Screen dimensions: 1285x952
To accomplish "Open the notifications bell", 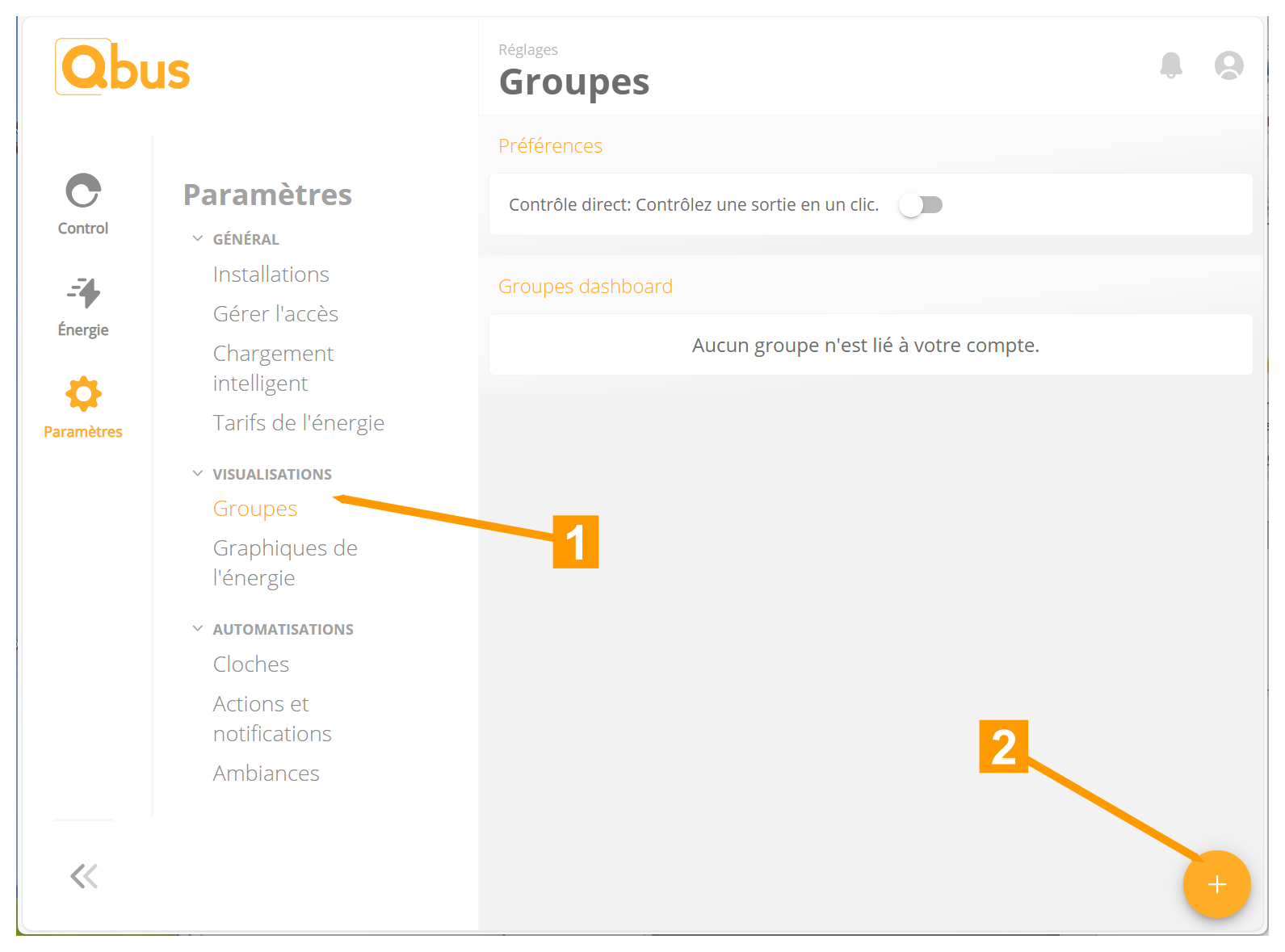I will pyautogui.click(x=1171, y=65).
